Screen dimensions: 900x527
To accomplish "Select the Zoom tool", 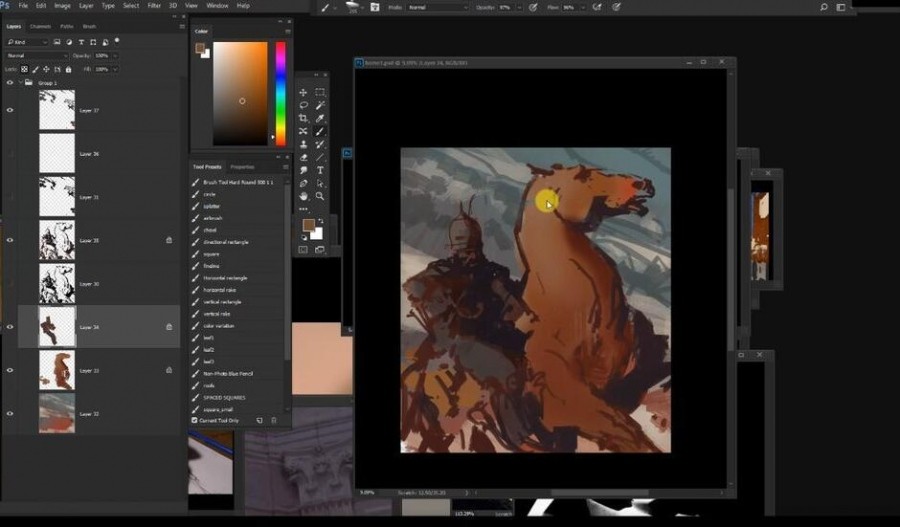I will (x=320, y=196).
